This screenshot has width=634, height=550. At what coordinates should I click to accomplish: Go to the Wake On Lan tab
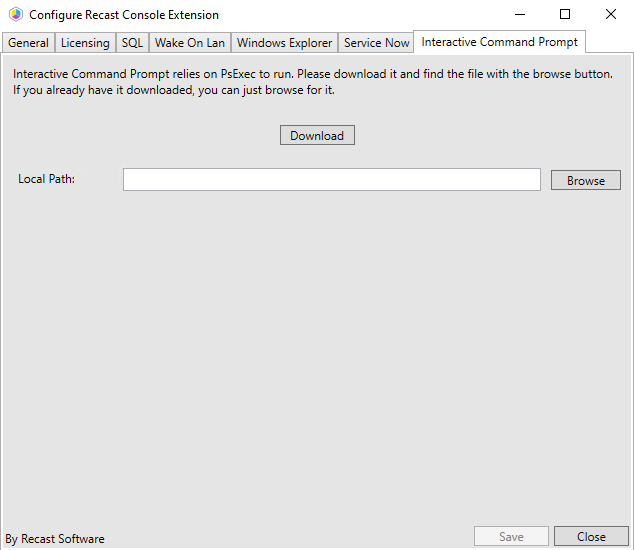(190, 43)
